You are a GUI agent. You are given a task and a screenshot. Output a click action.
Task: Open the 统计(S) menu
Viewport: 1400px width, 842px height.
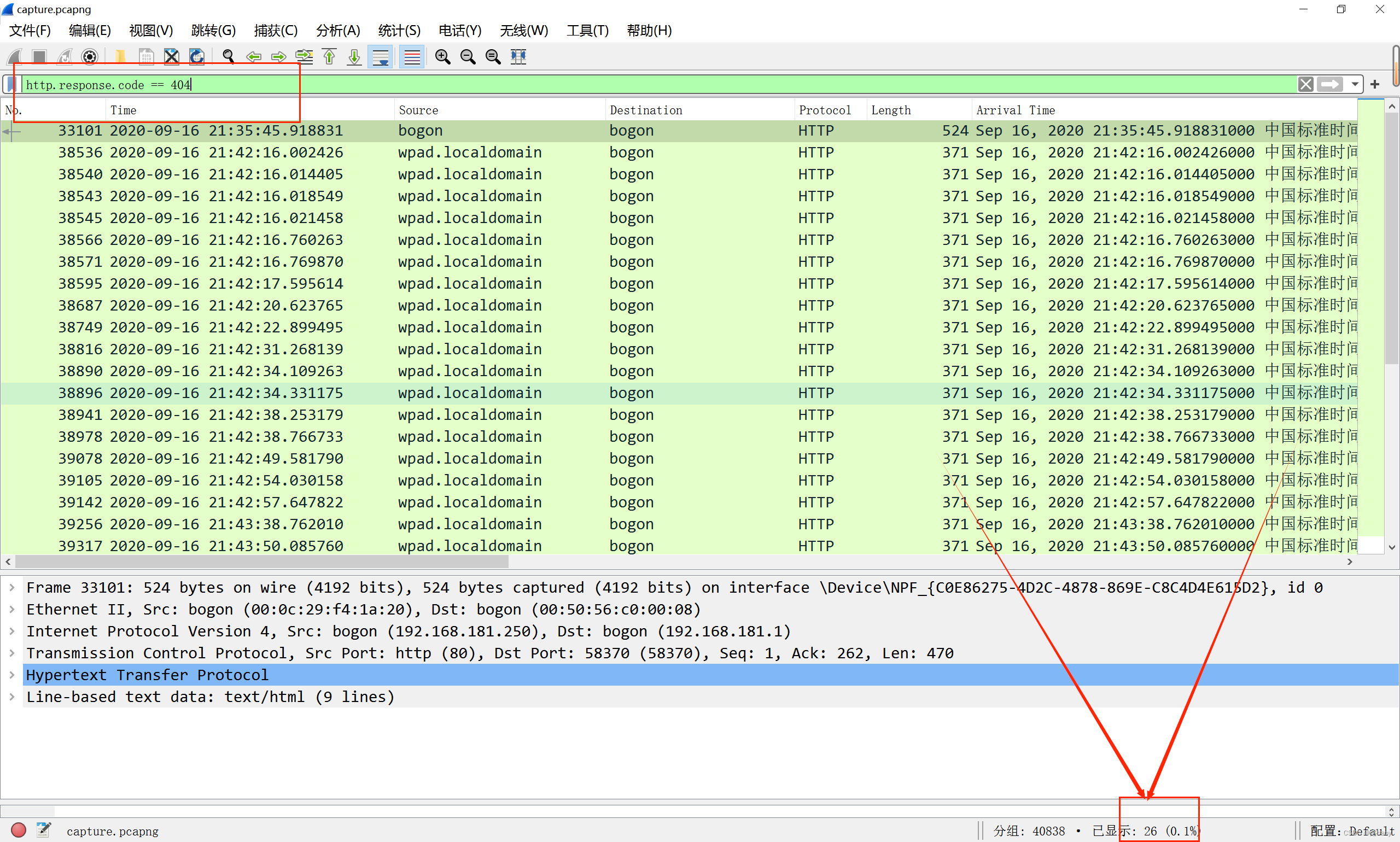tap(399, 31)
